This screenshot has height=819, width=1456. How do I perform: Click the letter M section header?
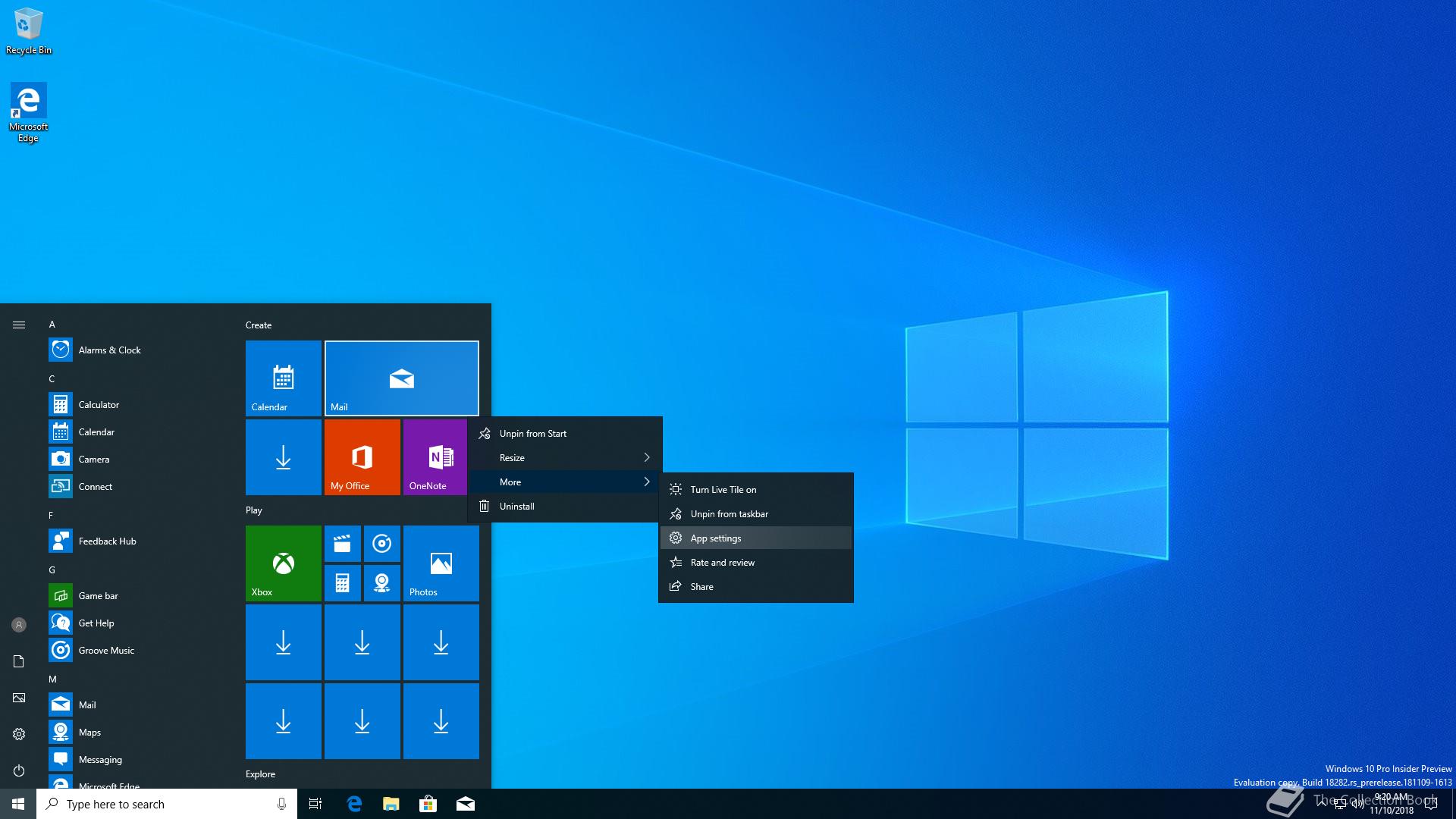click(x=53, y=679)
